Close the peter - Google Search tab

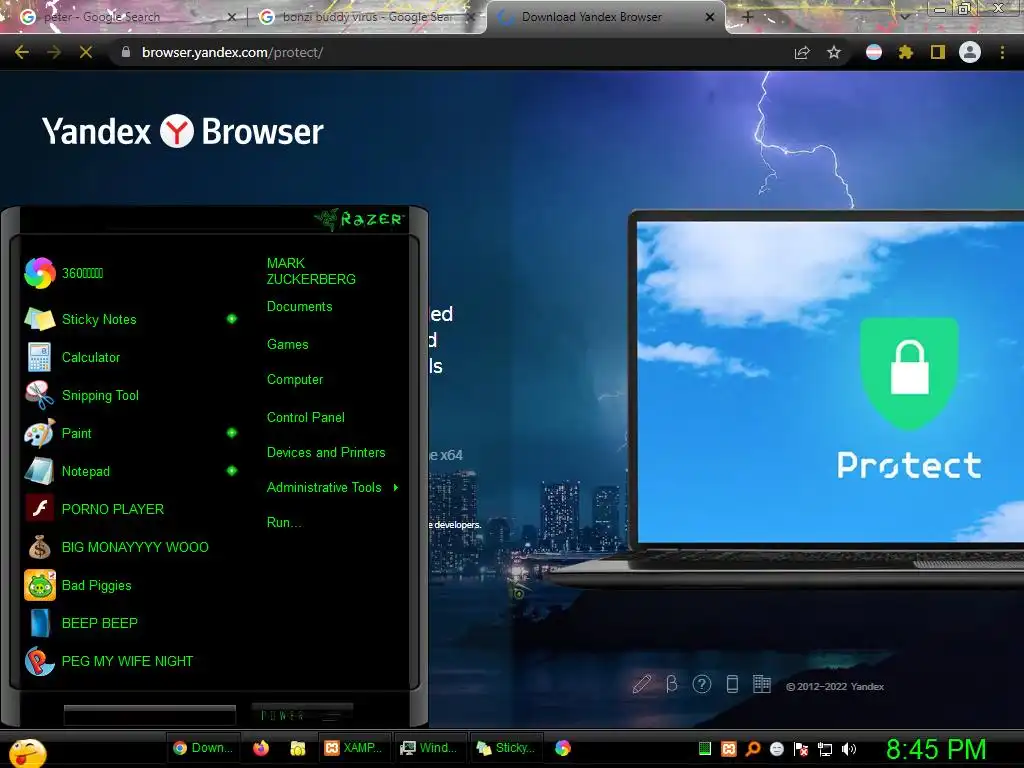231,17
